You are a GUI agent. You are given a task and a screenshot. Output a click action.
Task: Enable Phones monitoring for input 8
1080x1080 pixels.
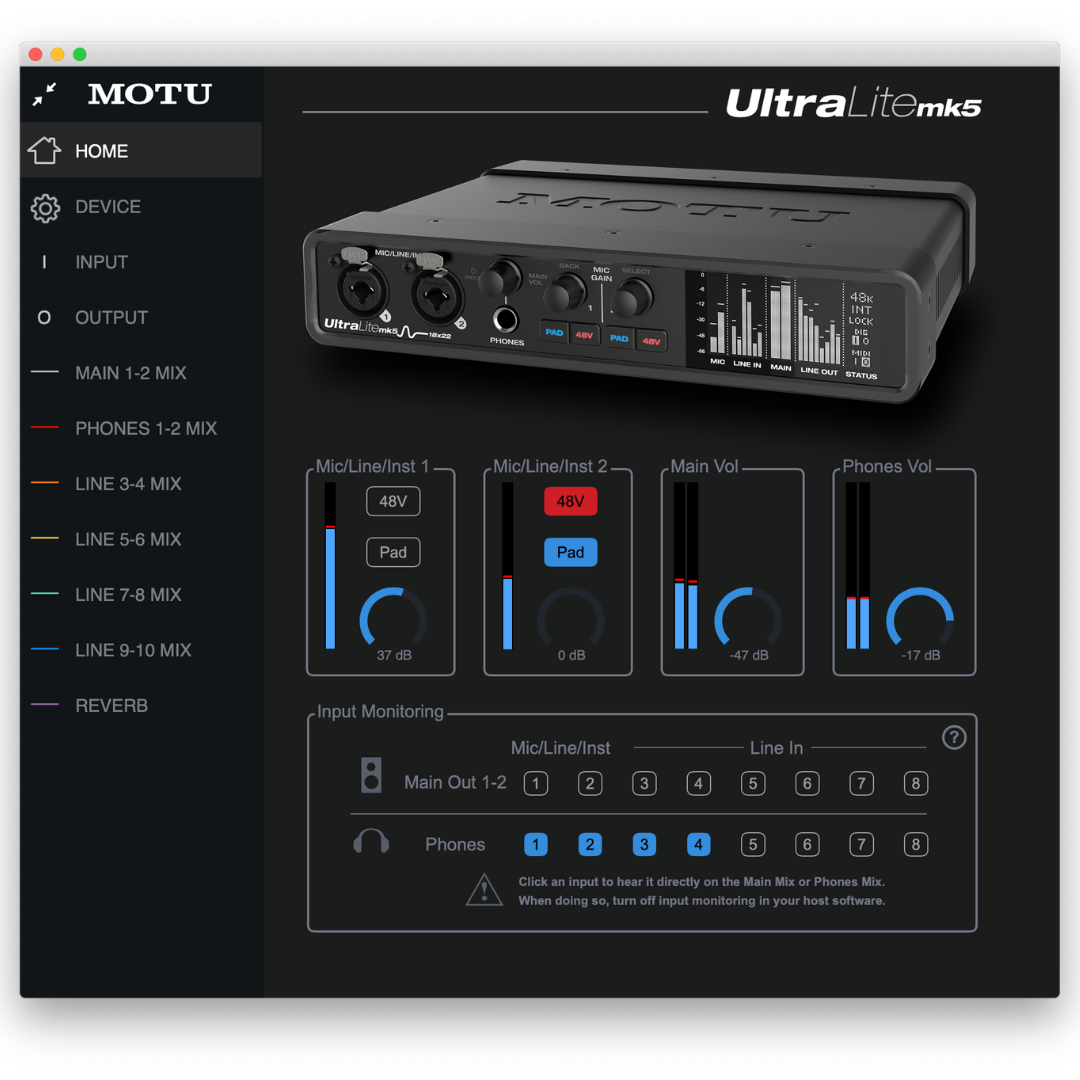pyautogui.click(x=916, y=844)
